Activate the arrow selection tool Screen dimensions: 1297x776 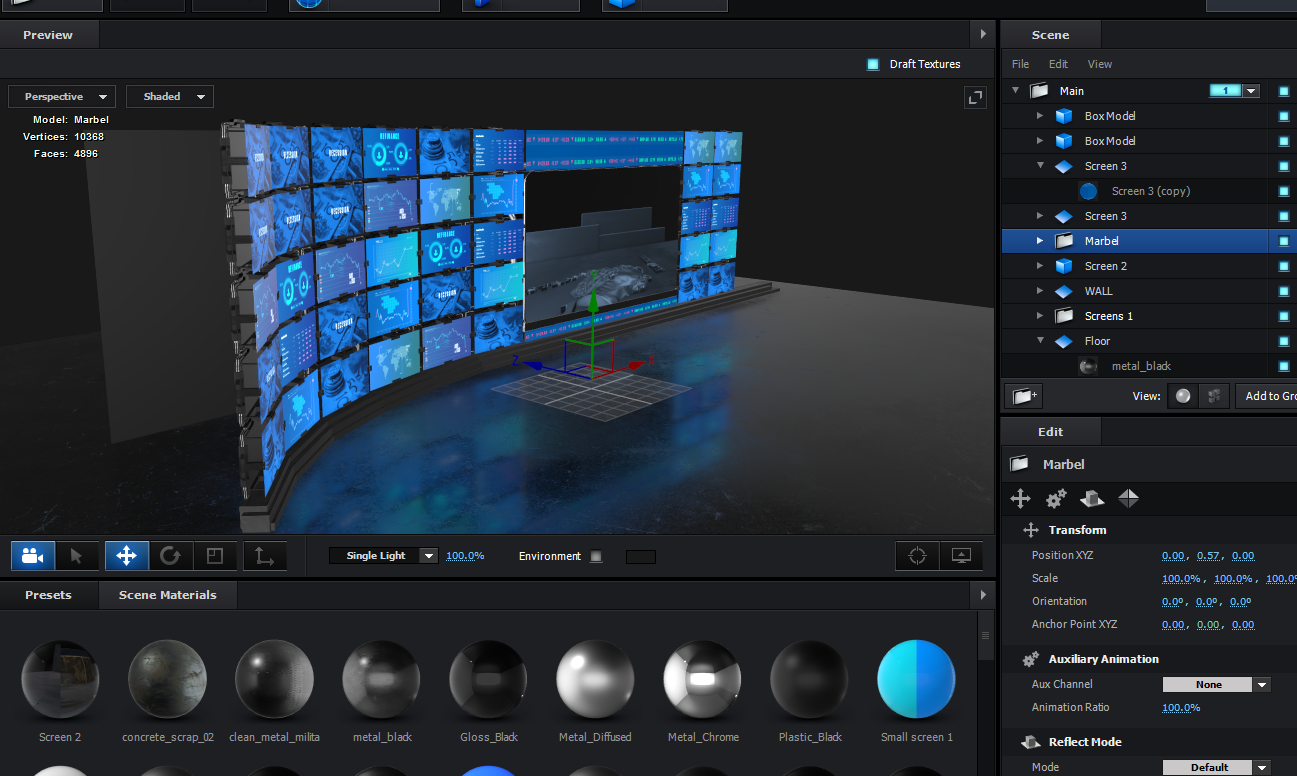(x=77, y=556)
